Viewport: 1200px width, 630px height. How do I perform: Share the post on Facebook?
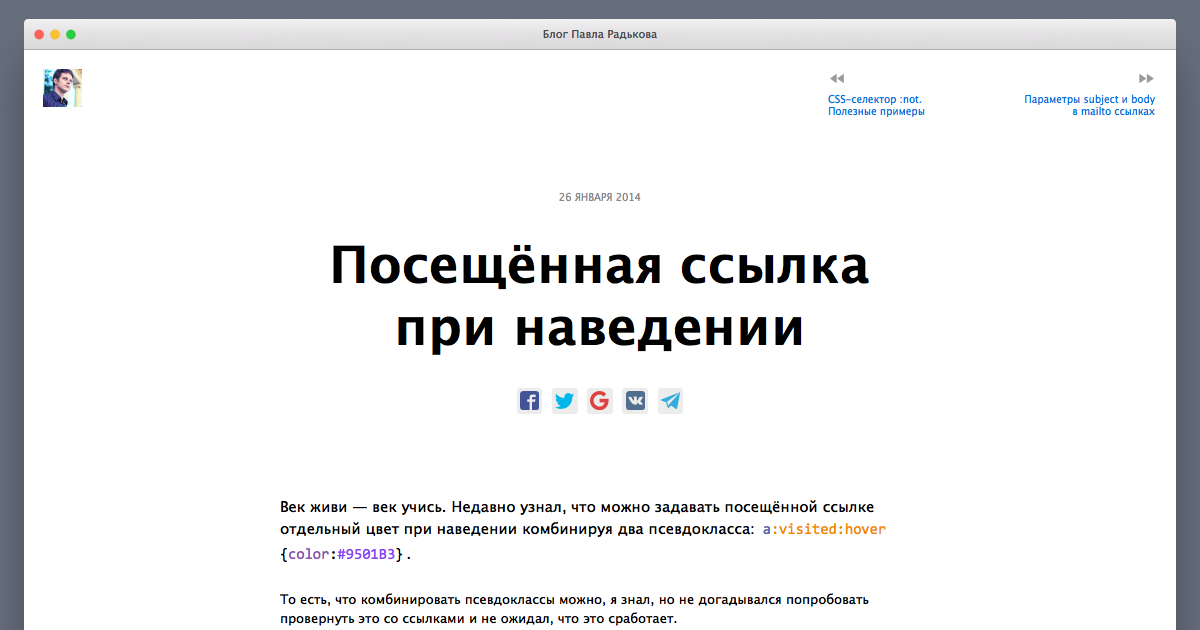point(529,401)
